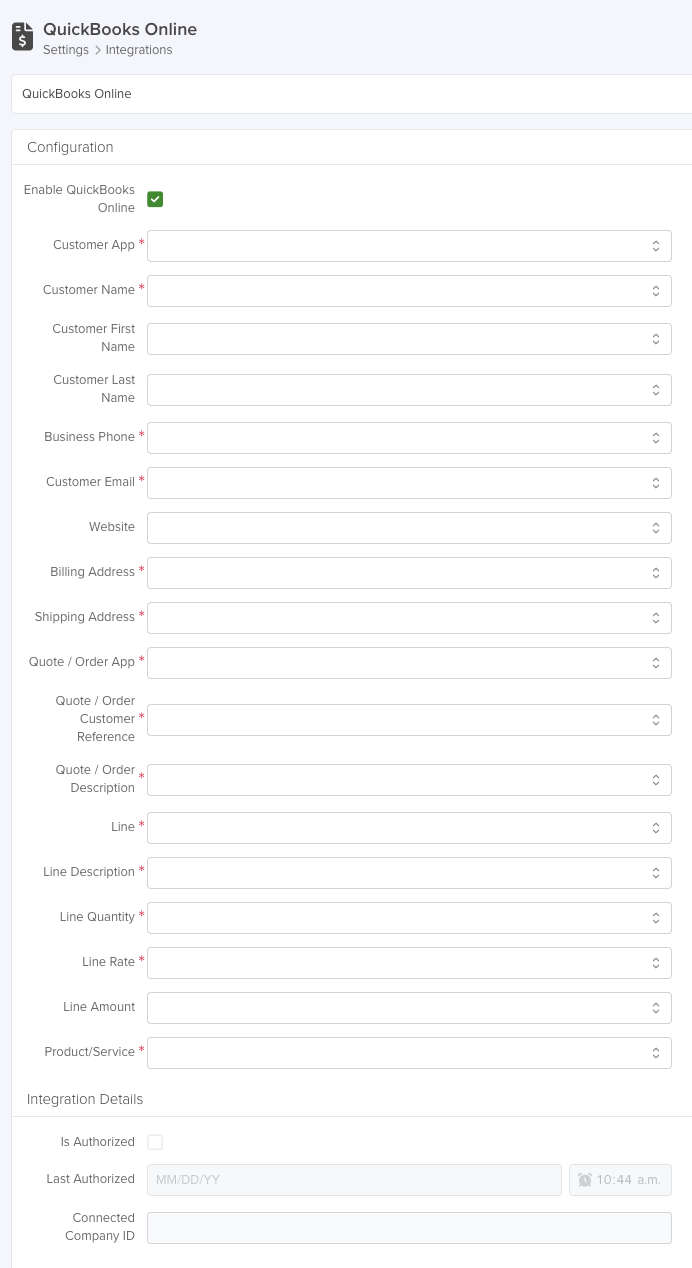Viewport: 692px width, 1268px height.
Task: Click the Line Rate selector arrows icon
Action: click(655, 963)
